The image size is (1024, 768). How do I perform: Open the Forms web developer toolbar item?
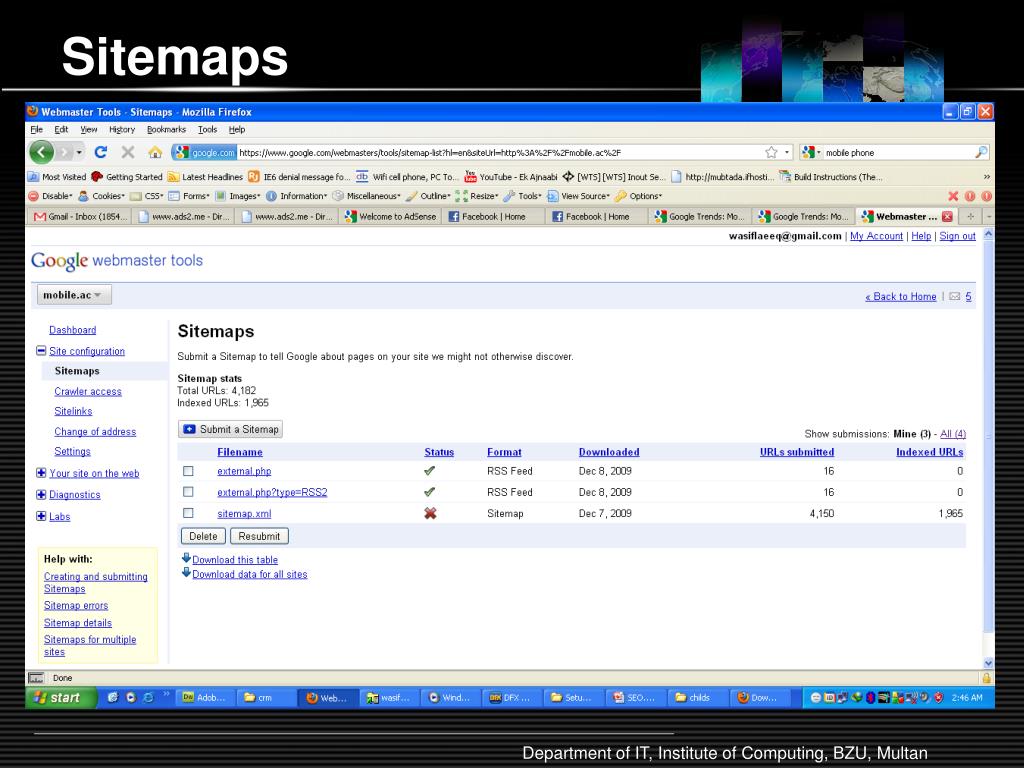point(189,196)
